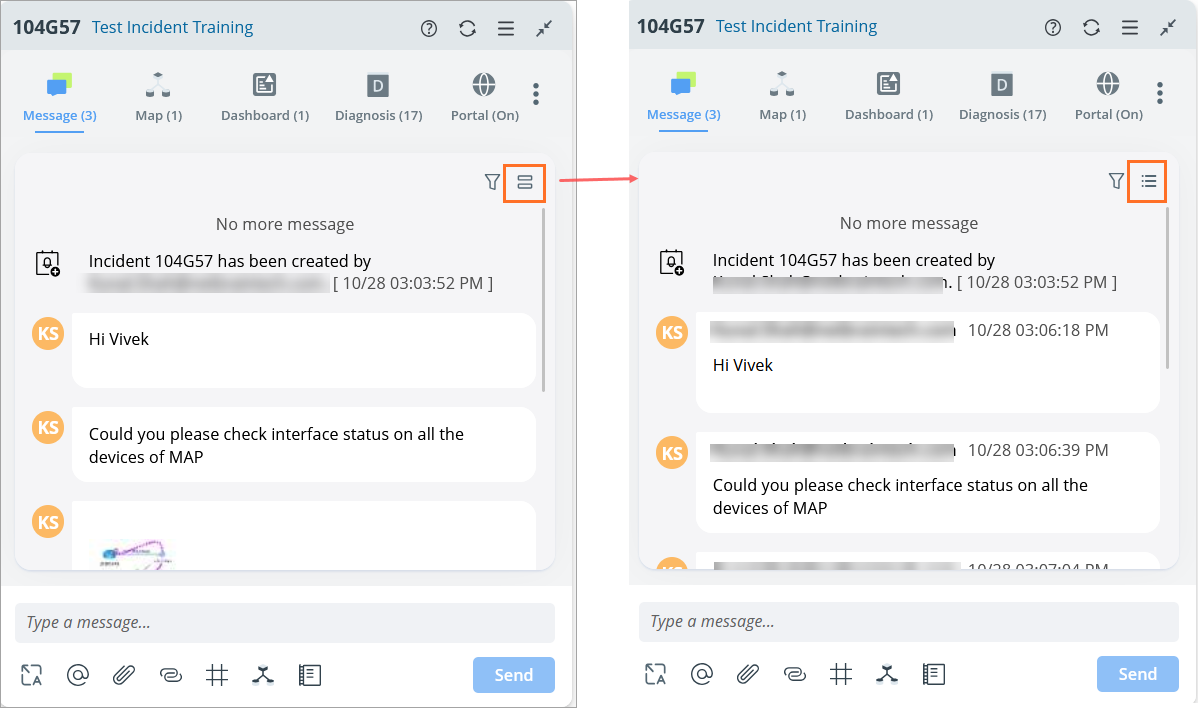Click the help question mark in left header
1198x708 pixels.
[429, 28]
